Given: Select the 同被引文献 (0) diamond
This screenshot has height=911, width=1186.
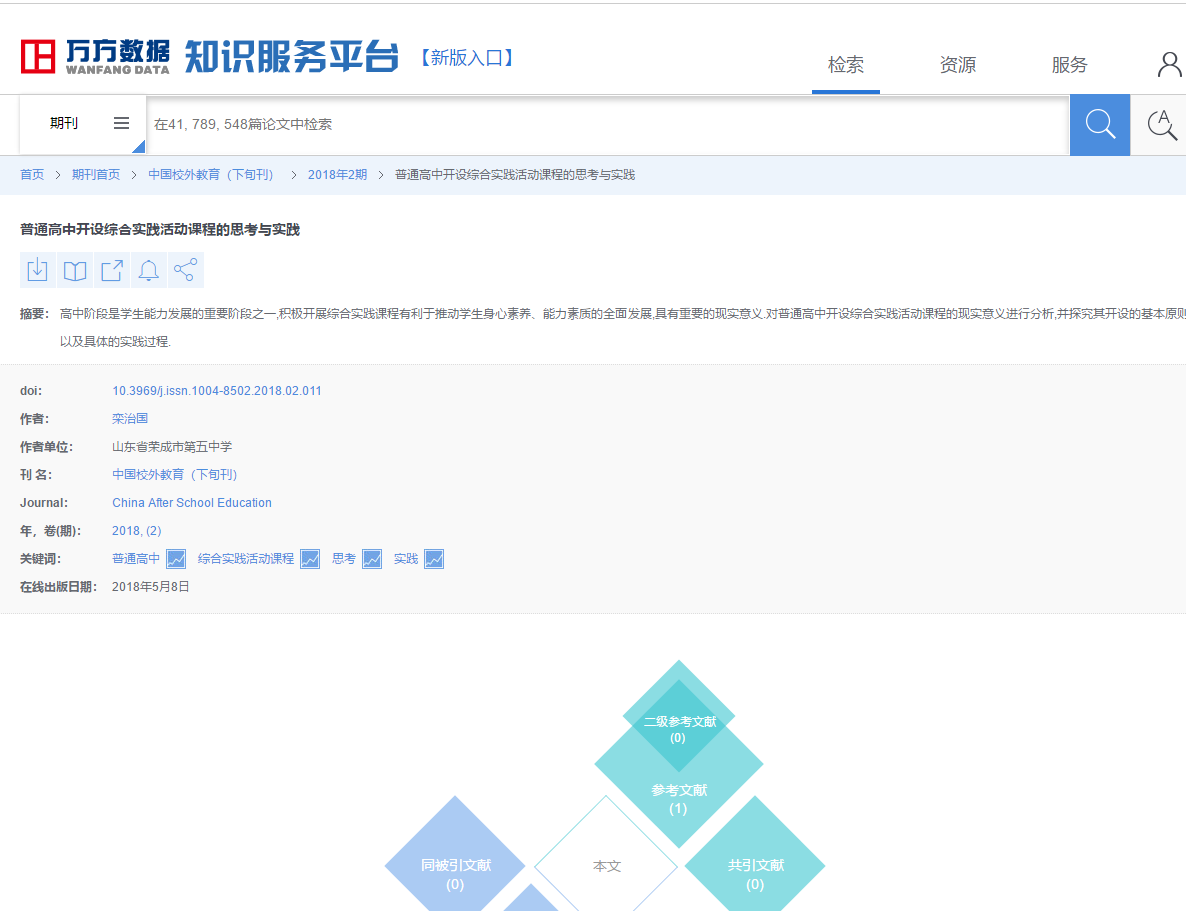Looking at the screenshot, I should point(455,866).
